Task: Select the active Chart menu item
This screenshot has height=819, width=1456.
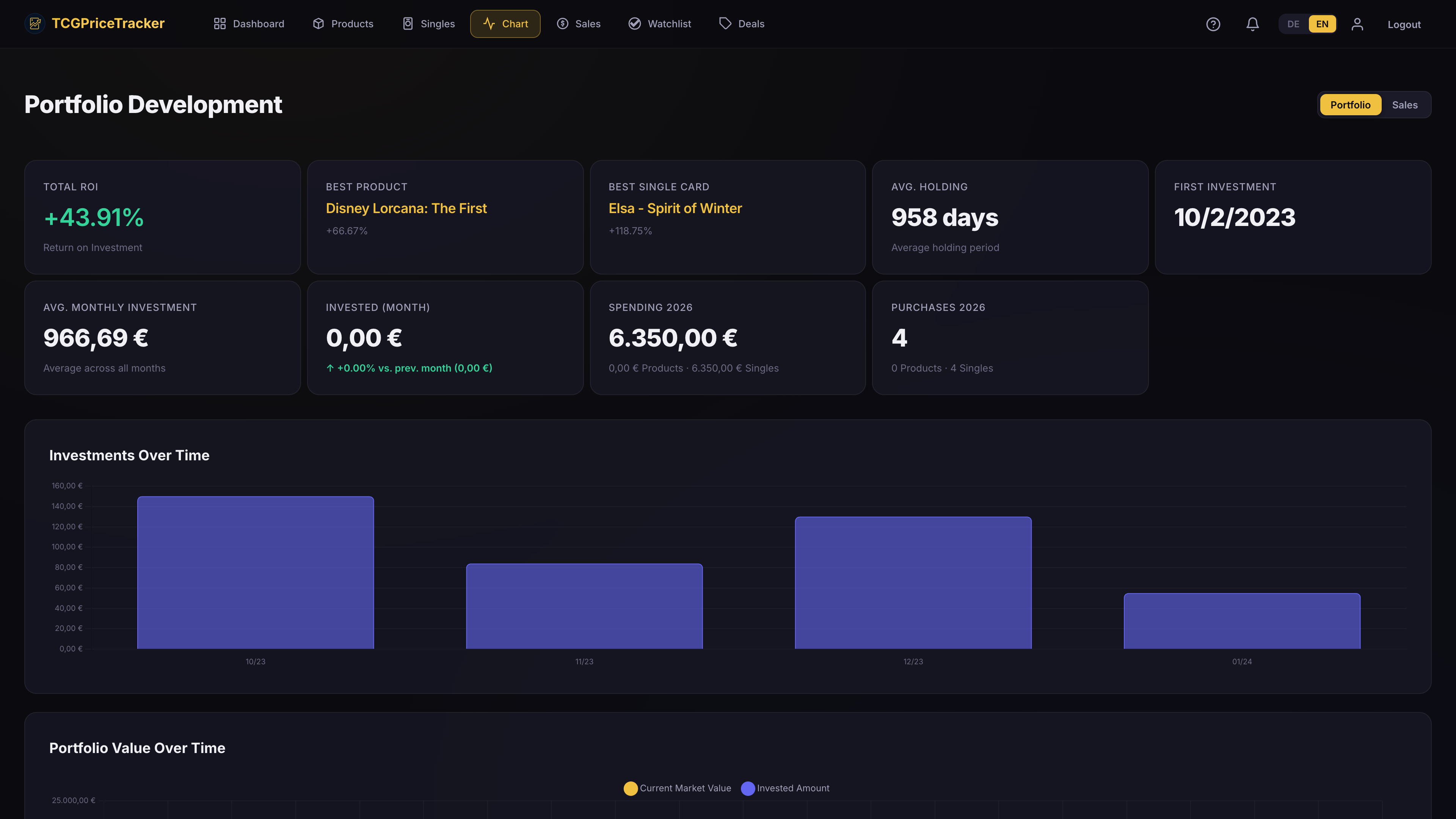Action: 505,24
